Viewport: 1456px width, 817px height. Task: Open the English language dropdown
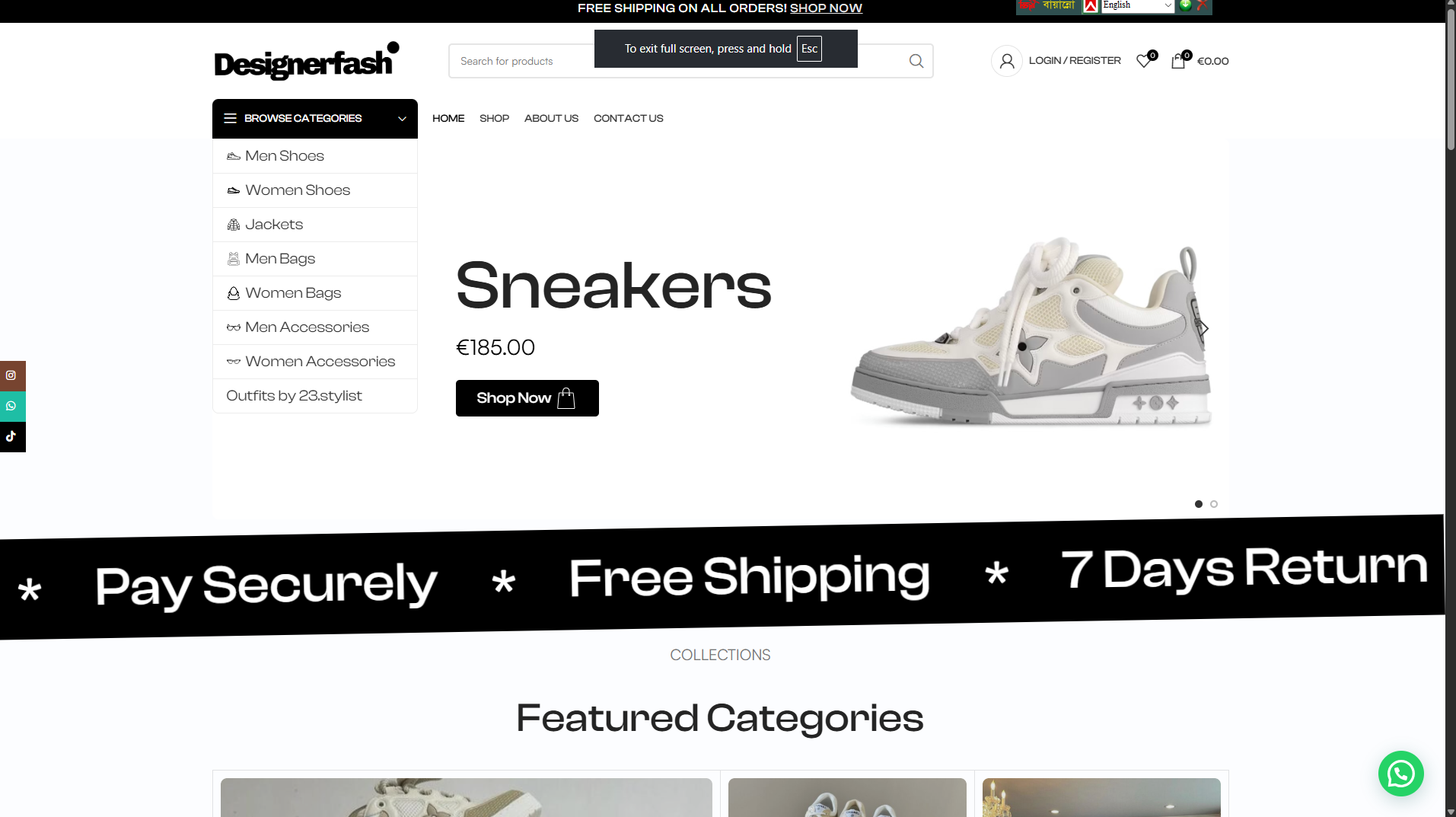[1137, 5]
